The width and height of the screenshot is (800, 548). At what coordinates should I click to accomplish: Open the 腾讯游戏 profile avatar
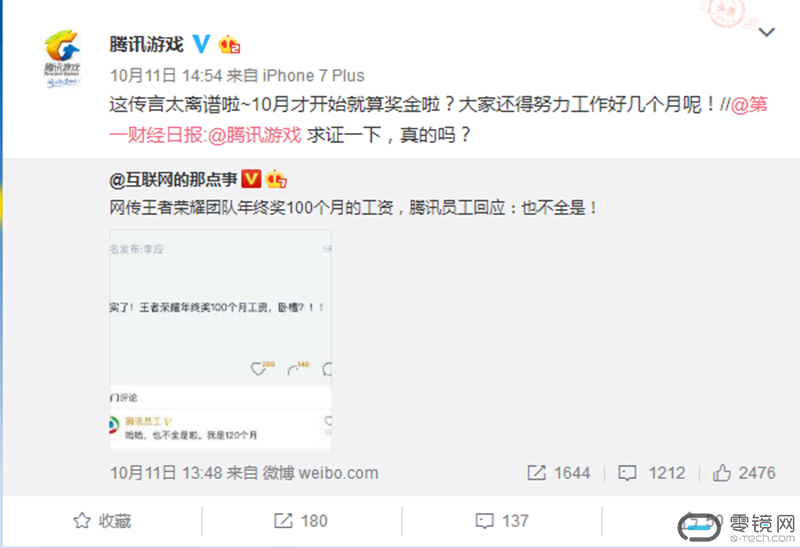click(x=62, y=59)
